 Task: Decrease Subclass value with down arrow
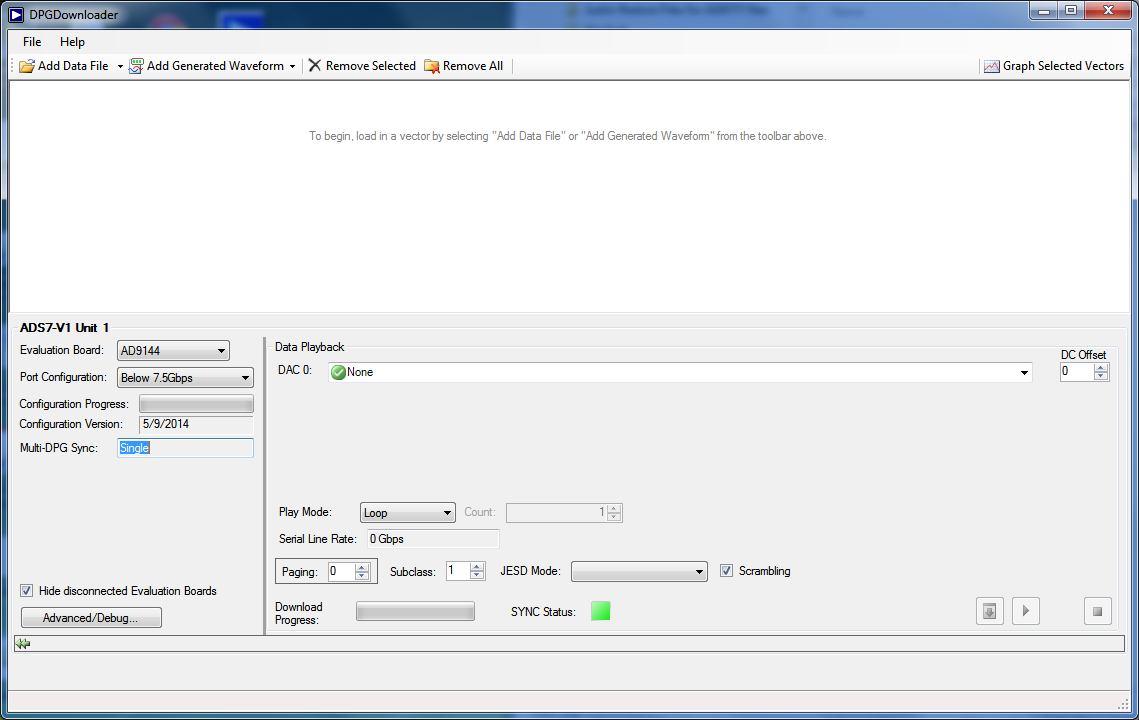click(x=477, y=576)
